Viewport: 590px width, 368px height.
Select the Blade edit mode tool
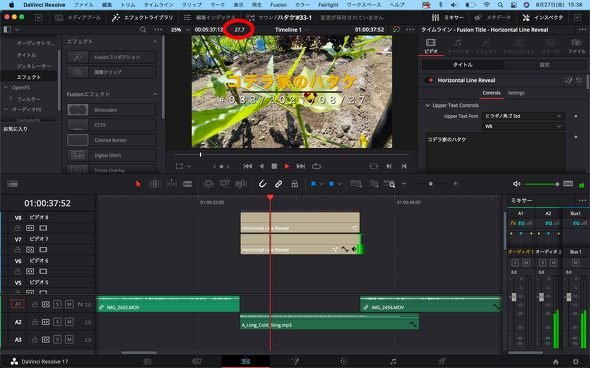(x=187, y=184)
